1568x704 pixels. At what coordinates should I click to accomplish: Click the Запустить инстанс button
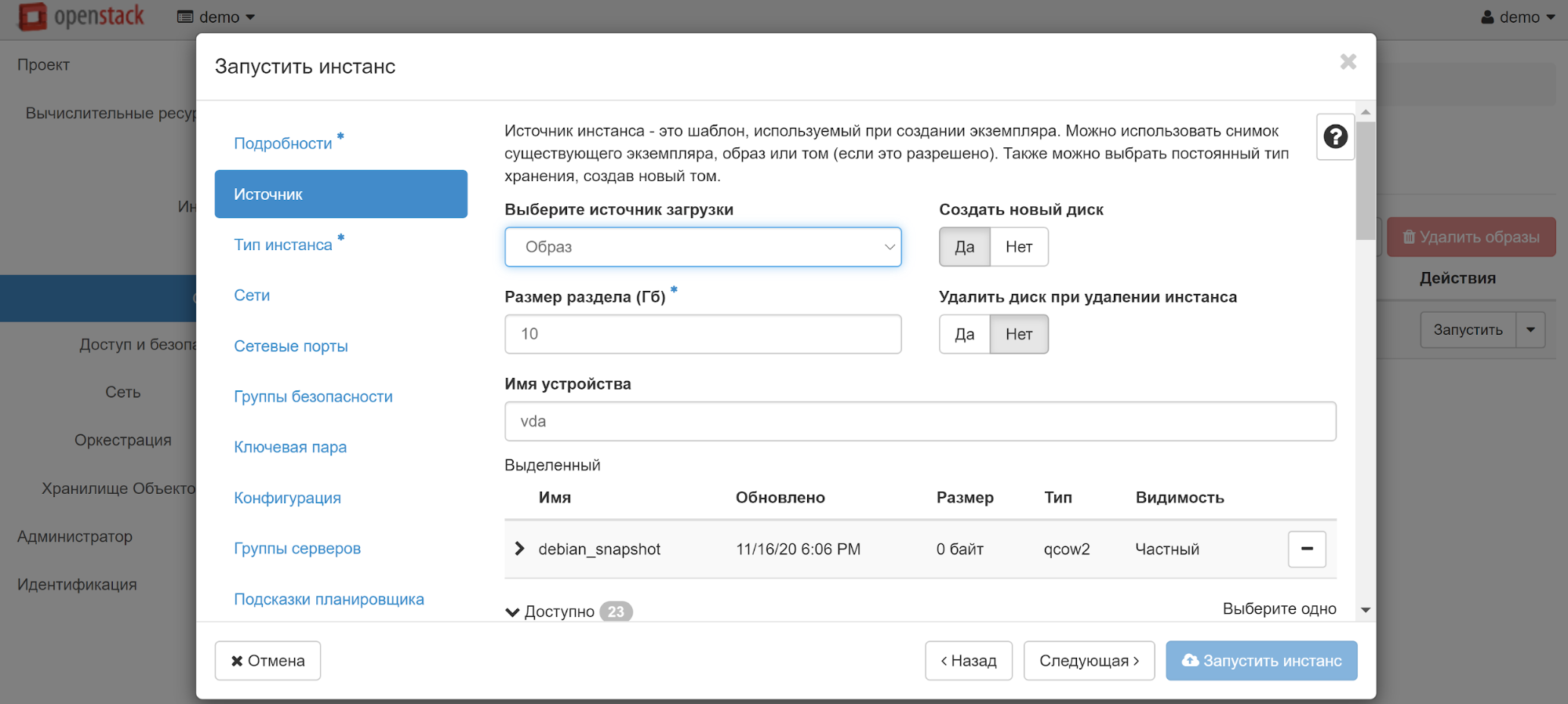[x=1261, y=661]
